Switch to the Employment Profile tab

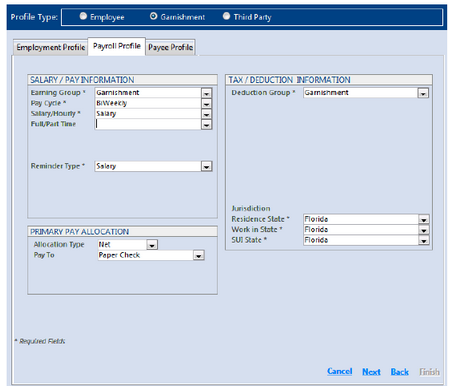[51, 47]
